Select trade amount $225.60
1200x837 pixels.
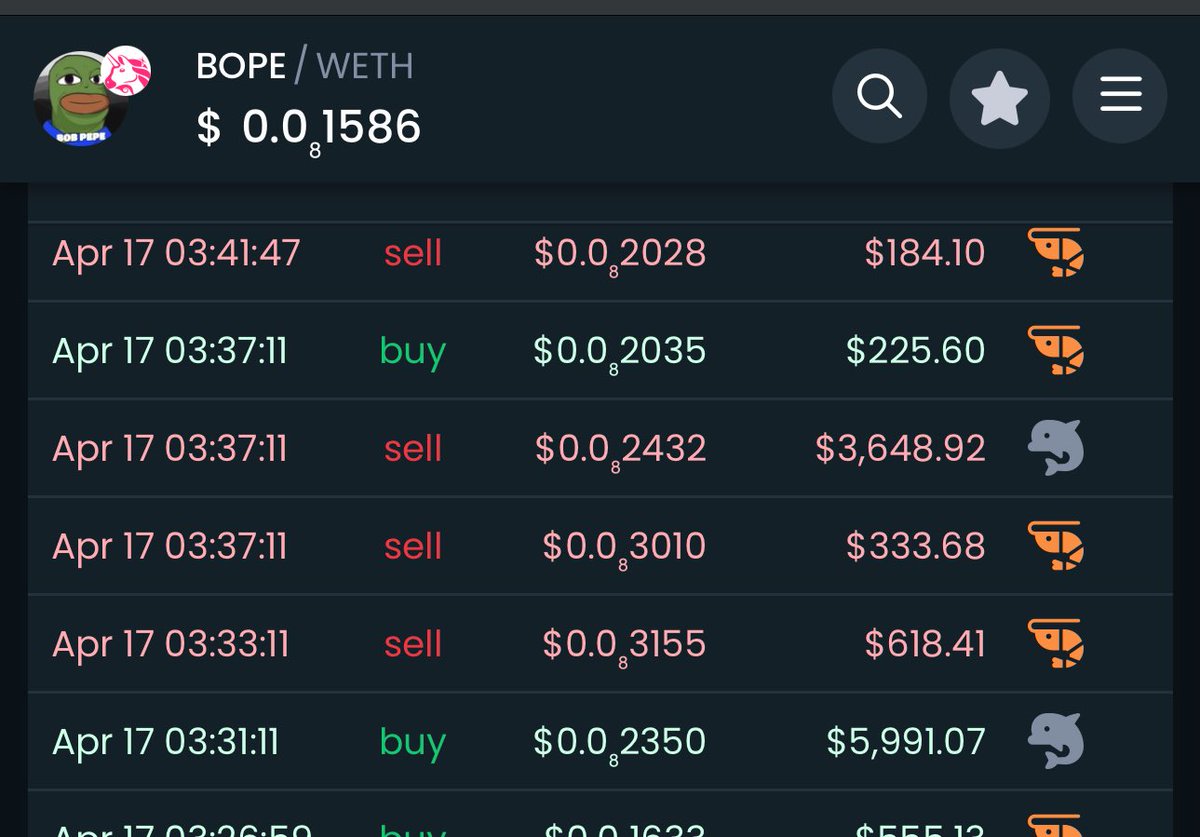[x=916, y=351]
